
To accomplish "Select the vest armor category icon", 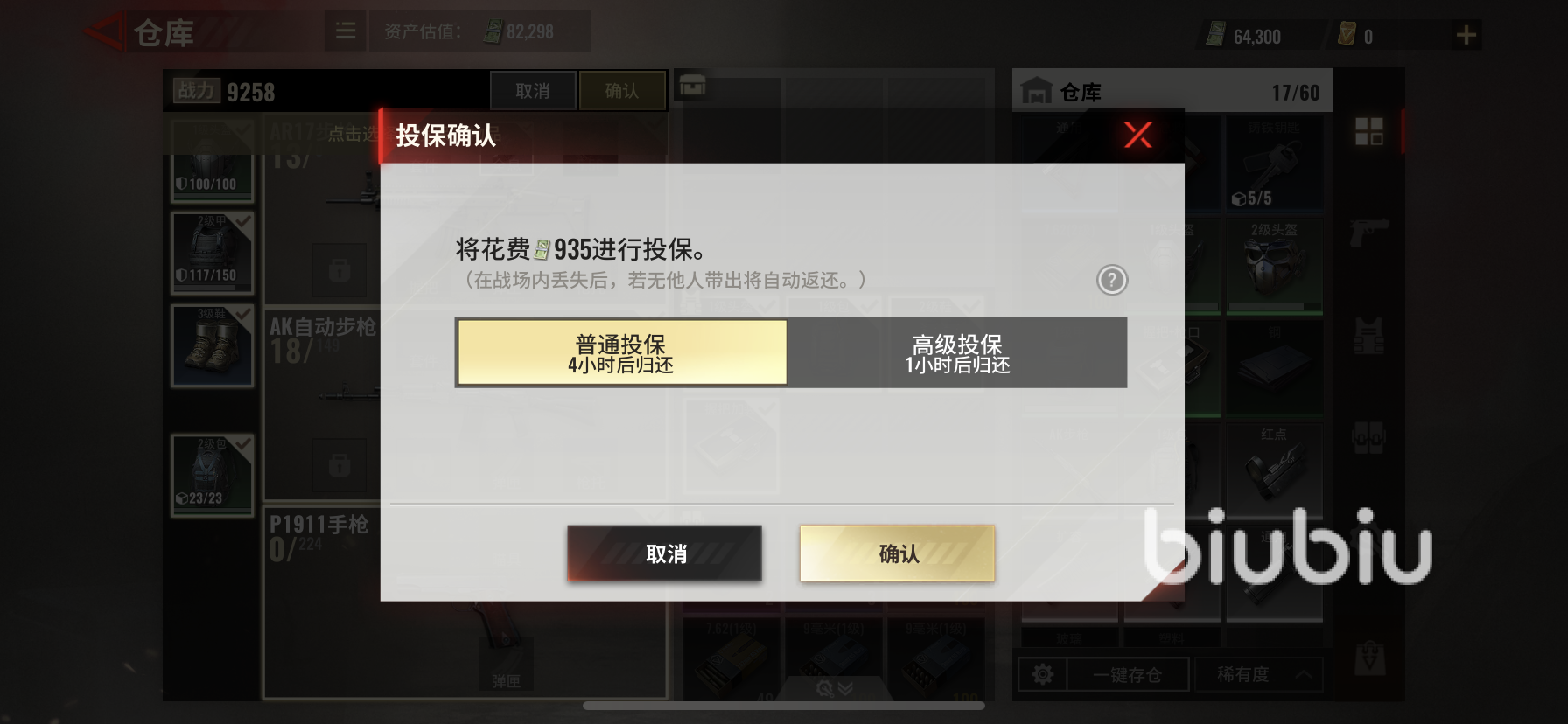I will [x=1369, y=335].
